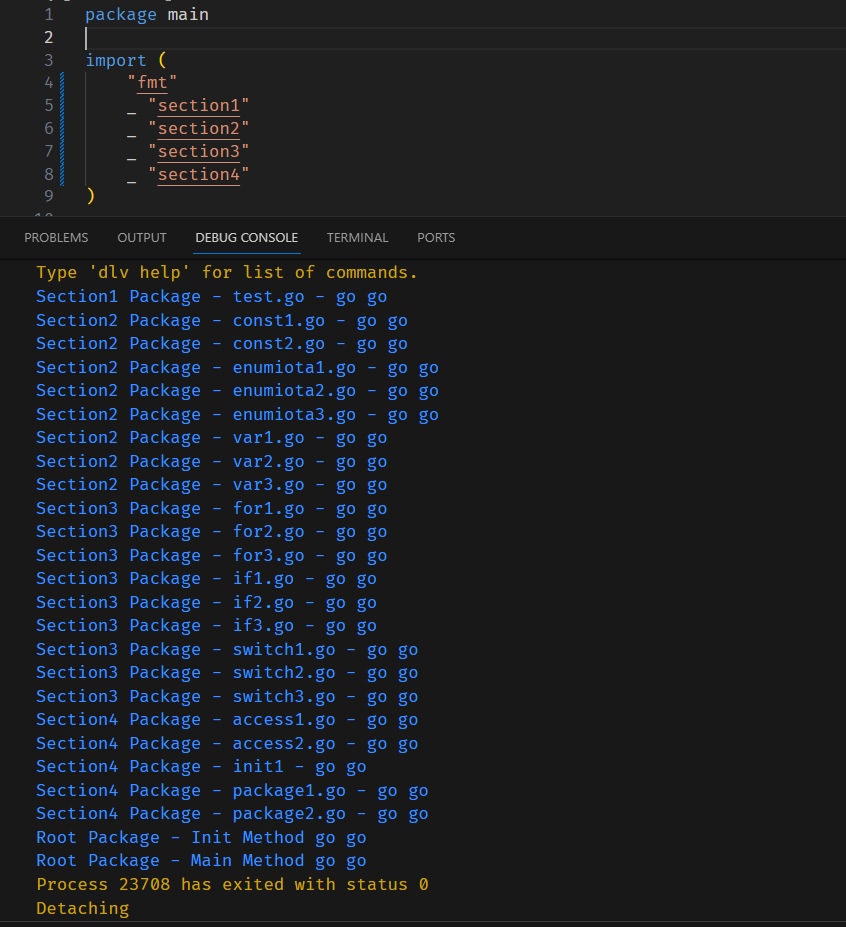Click the "section4" import path

coord(199,175)
